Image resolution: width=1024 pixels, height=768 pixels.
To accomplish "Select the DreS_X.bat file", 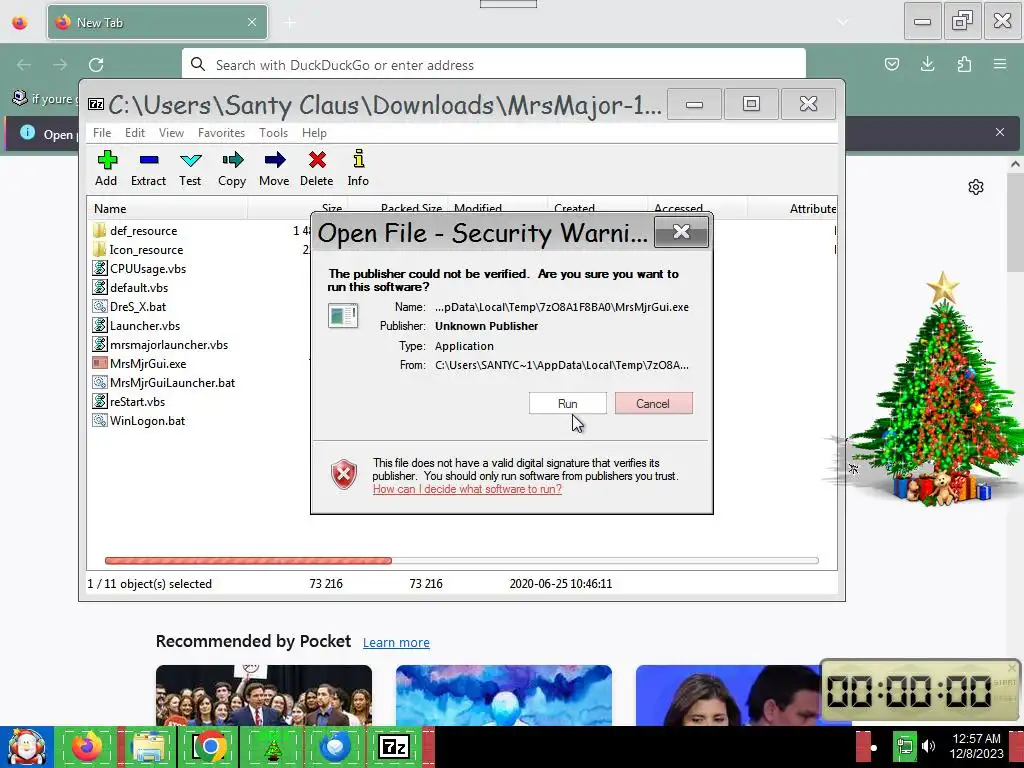I will pos(129,306).
